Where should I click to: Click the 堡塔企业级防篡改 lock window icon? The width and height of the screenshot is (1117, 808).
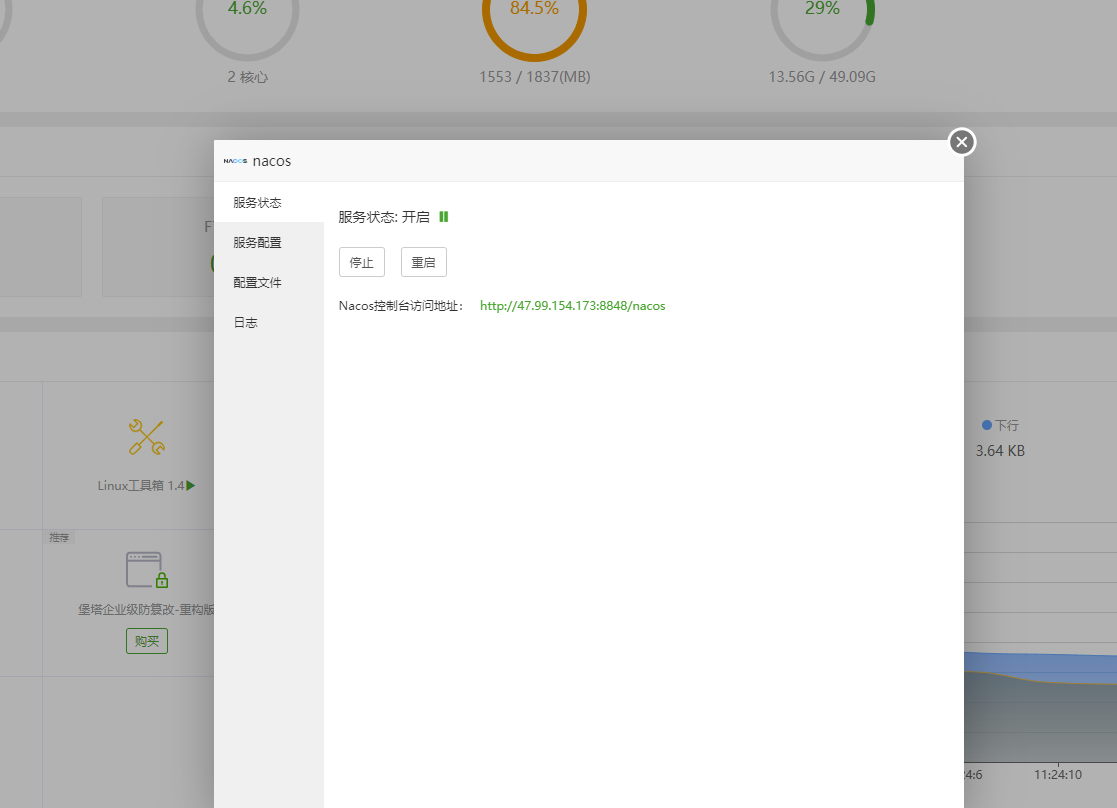pos(147,570)
